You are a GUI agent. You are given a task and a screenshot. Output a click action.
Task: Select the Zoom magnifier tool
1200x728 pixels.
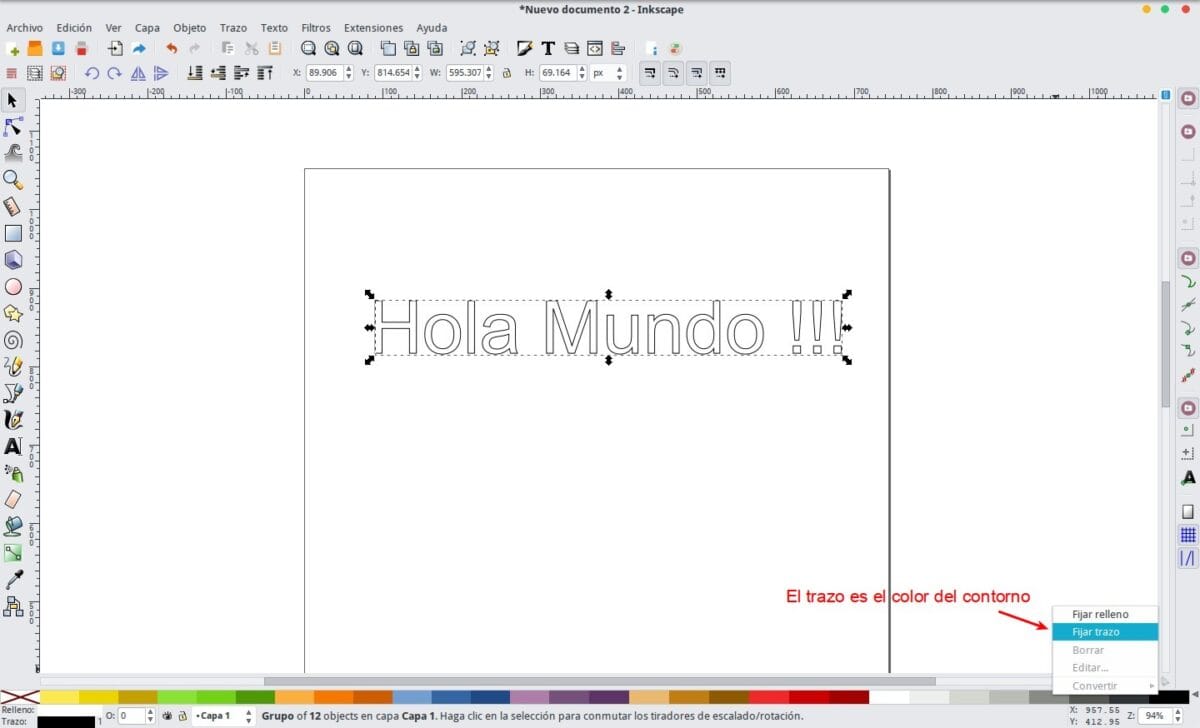point(13,180)
